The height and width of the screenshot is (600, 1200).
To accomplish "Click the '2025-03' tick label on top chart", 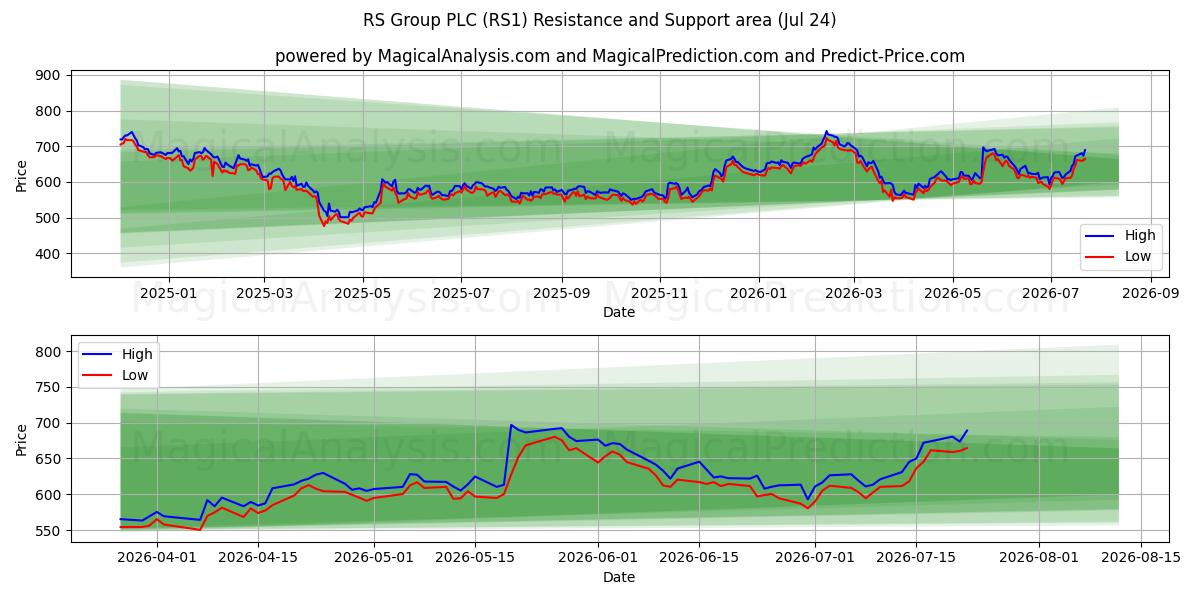I will [x=264, y=294].
